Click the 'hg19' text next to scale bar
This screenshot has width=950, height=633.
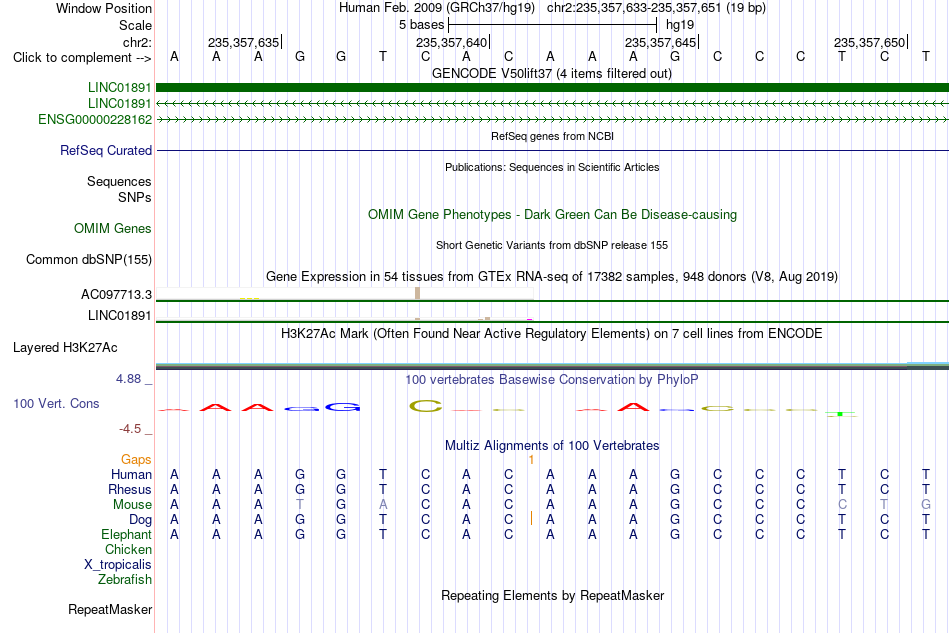(x=680, y=25)
